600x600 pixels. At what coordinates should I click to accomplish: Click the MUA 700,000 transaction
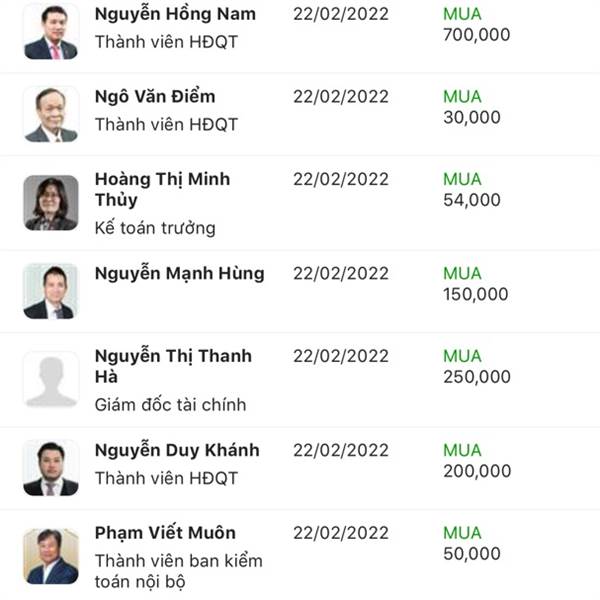pyautogui.click(x=476, y=24)
